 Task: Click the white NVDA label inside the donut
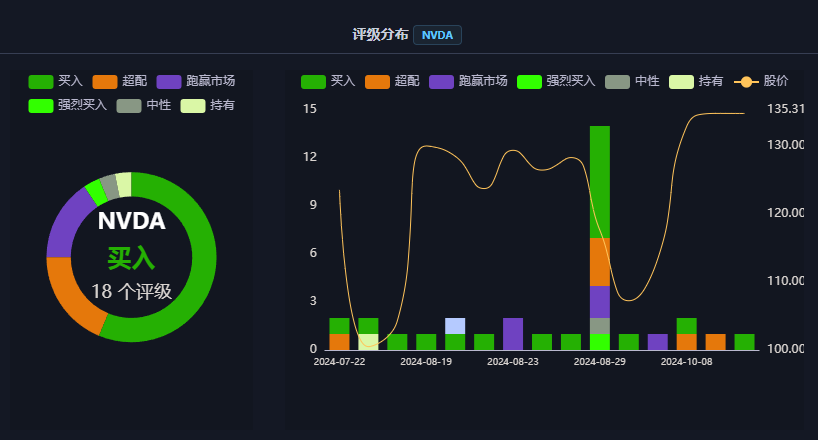[x=131, y=221]
